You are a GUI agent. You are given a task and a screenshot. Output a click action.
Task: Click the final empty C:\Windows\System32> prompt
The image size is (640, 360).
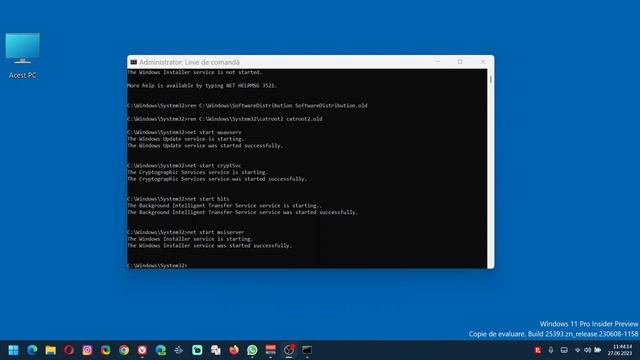[x=158, y=266]
